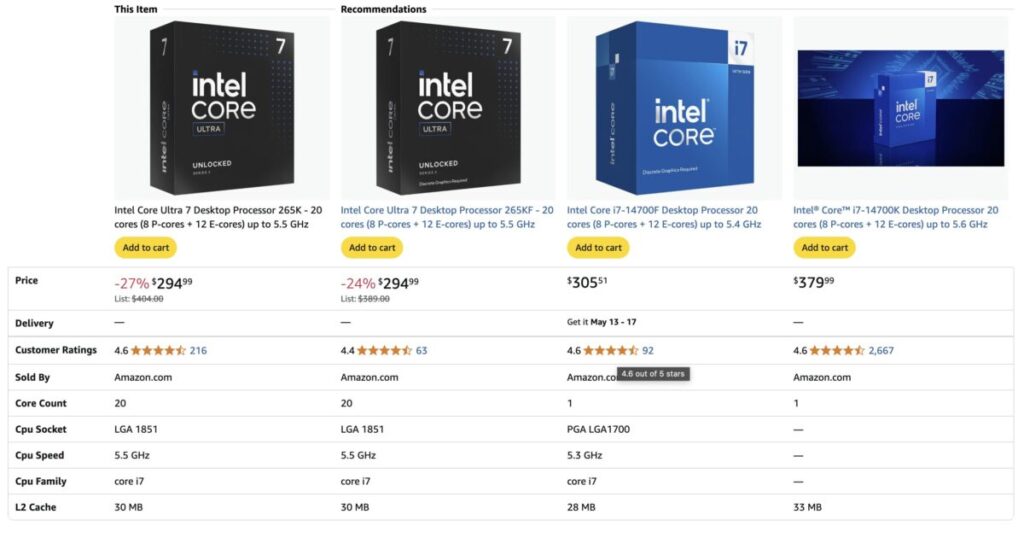Image resolution: width=1024 pixels, height=538 pixels.
Task: Open the 63 ratings link for 265KF
Action: pyautogui.click(x=421, y=351)
